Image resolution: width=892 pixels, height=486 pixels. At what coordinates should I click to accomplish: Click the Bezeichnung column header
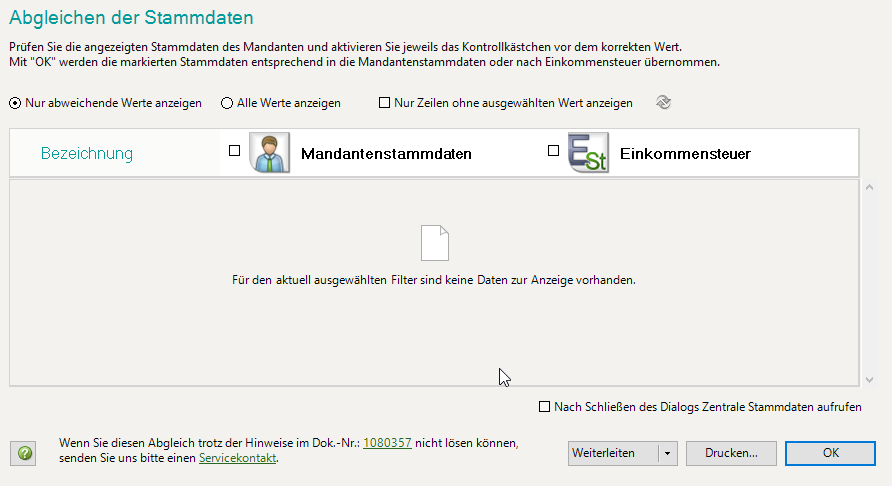click(x=87, y=154)
